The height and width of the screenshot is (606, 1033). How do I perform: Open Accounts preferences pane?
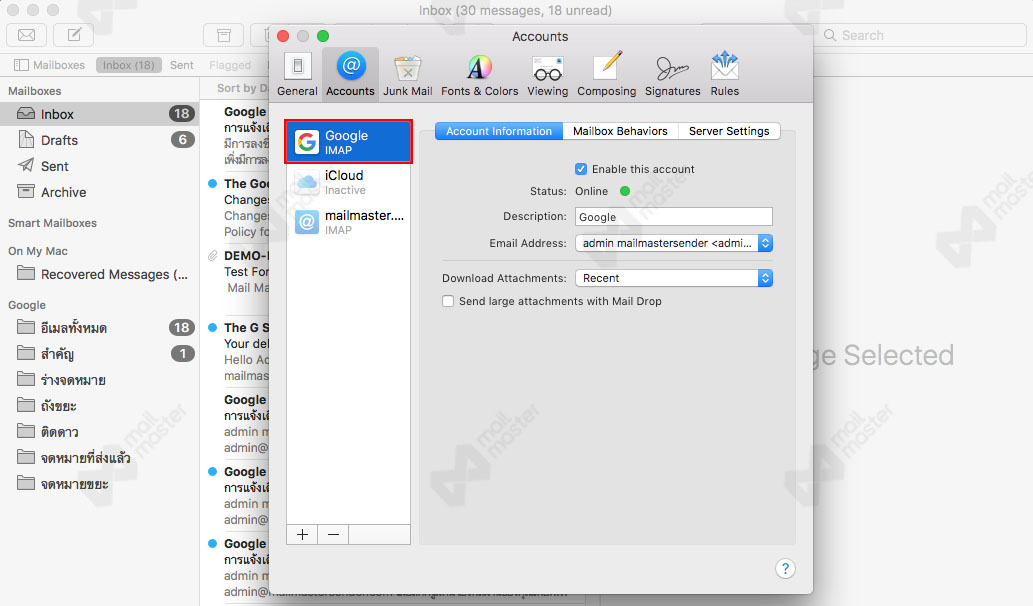tap(350, 74)
